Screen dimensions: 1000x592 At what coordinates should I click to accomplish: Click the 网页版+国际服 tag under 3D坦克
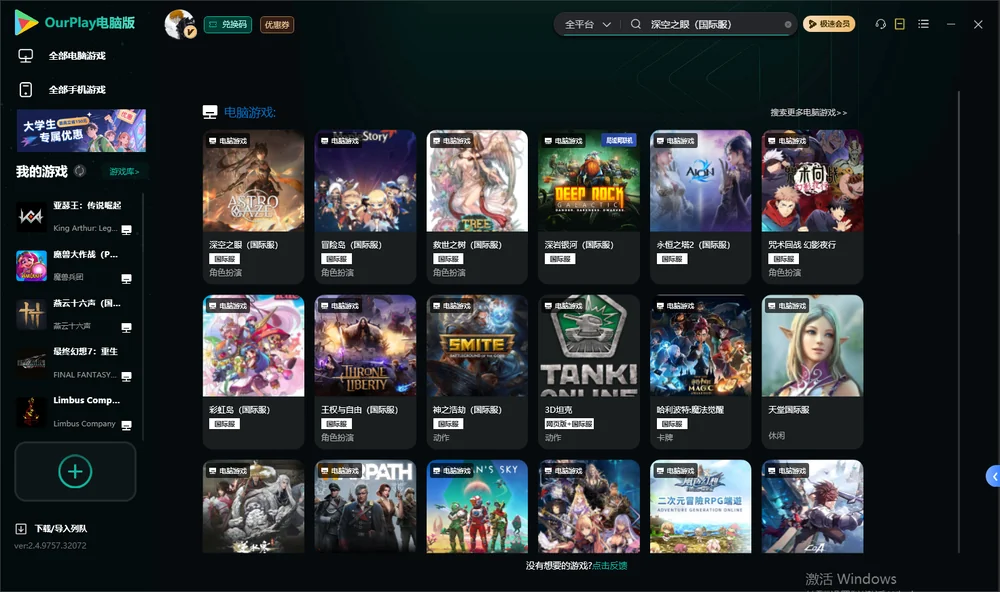pos(569,424)
